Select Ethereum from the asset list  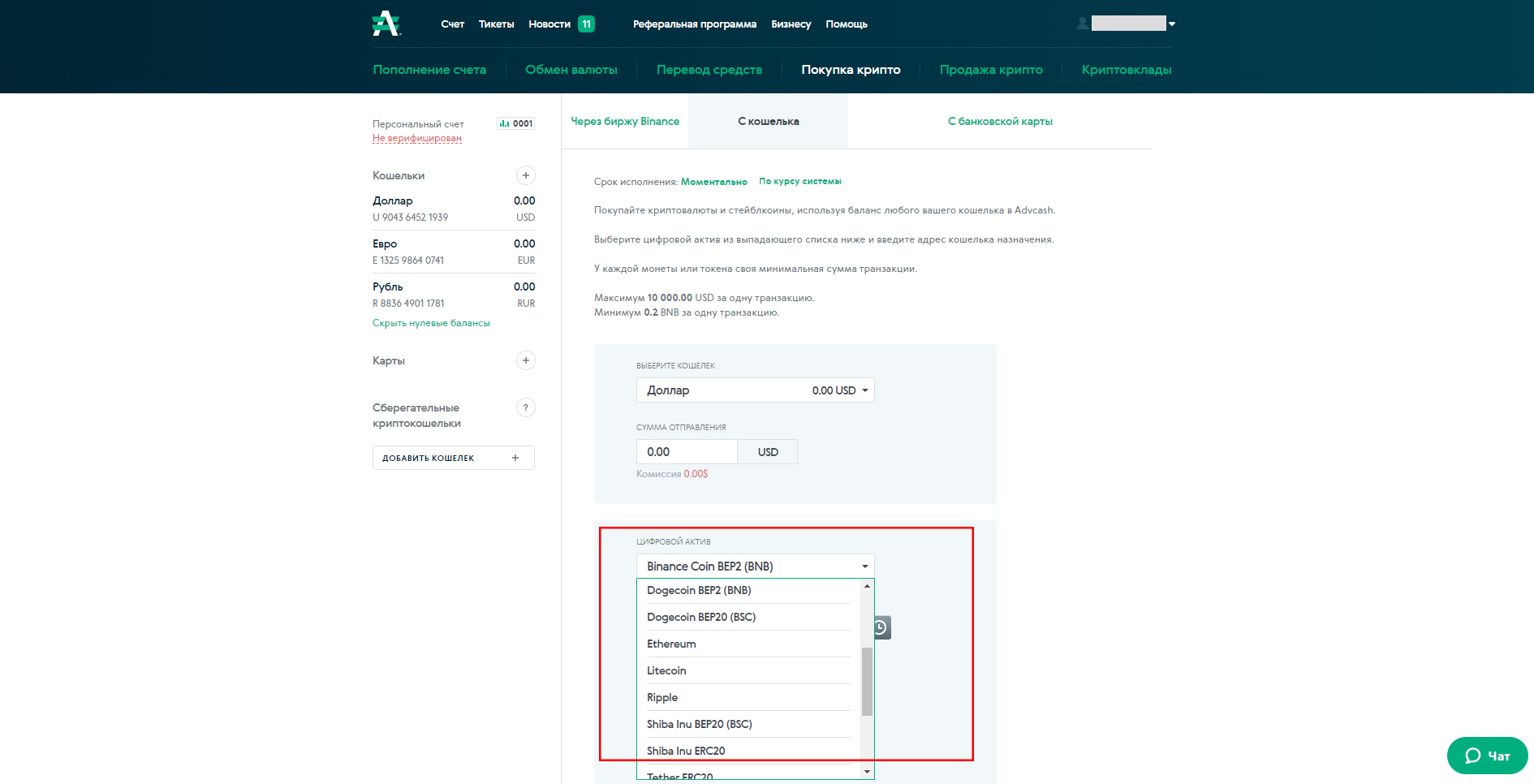pyautogui.click(x=671, y=644)
